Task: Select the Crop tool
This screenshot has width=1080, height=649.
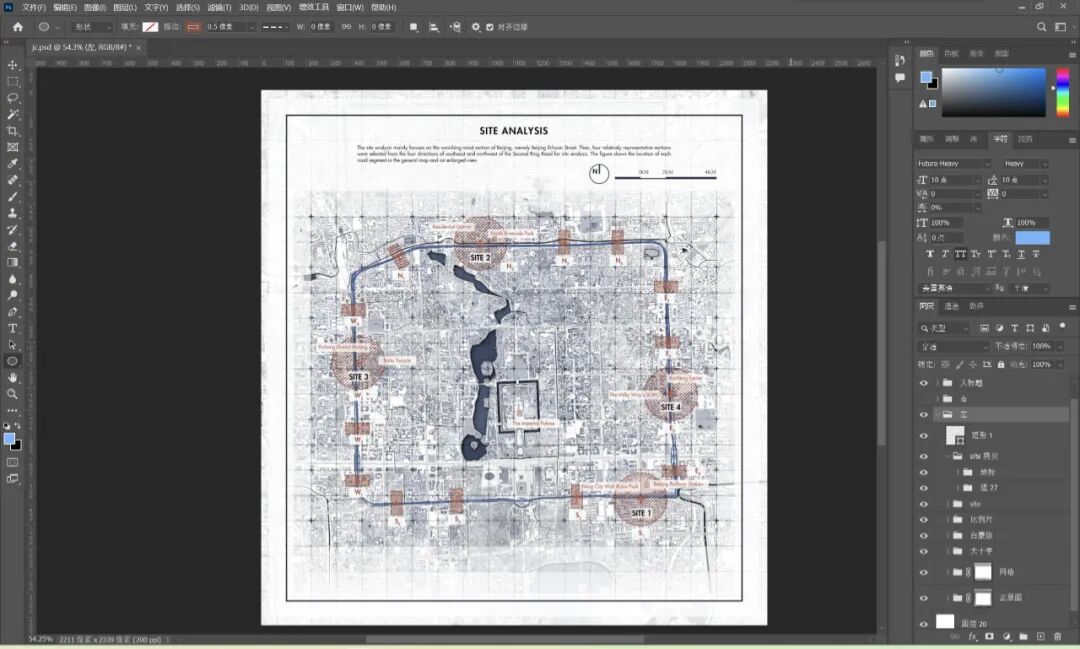Action: [12, 131]
